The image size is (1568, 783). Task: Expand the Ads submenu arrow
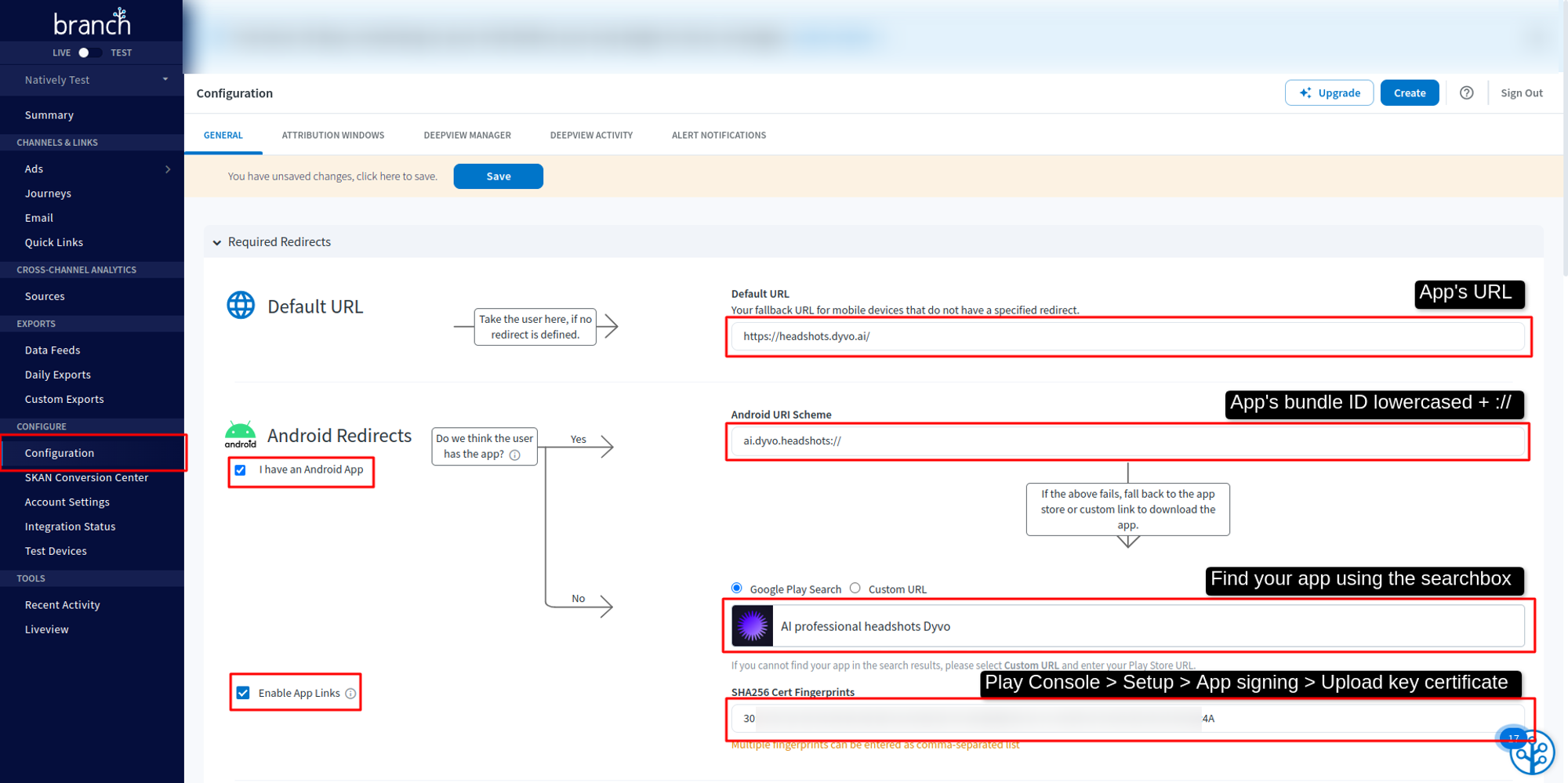[x=168, y=169]
